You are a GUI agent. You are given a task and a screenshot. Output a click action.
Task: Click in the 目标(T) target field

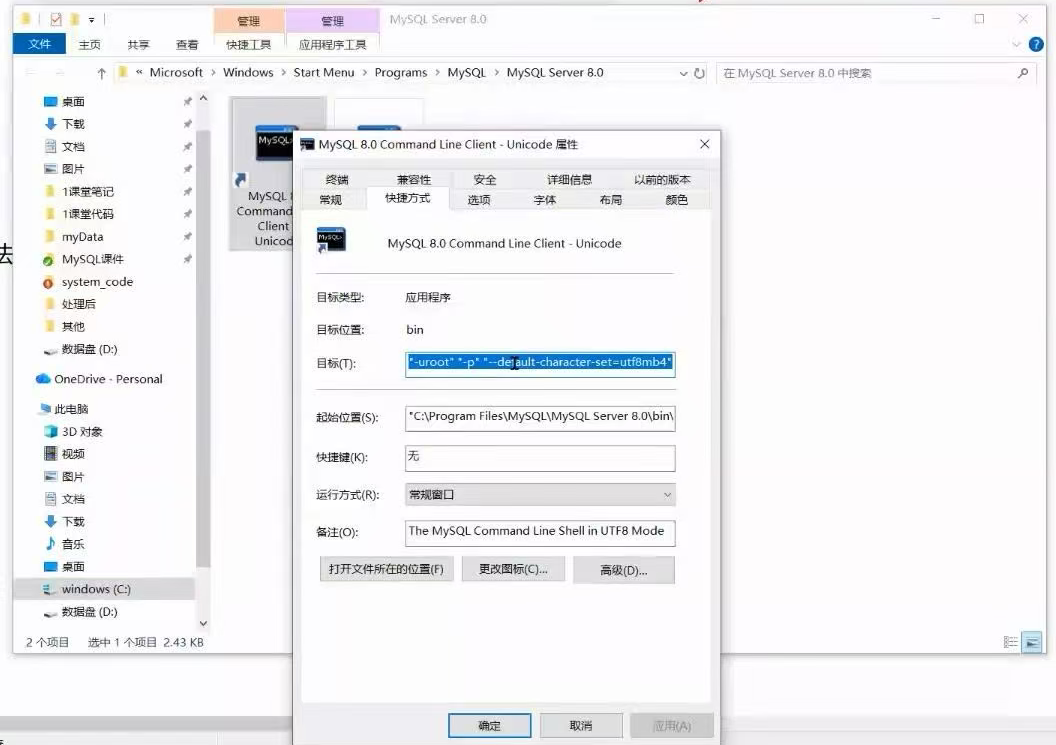click(x=540, y=364)
